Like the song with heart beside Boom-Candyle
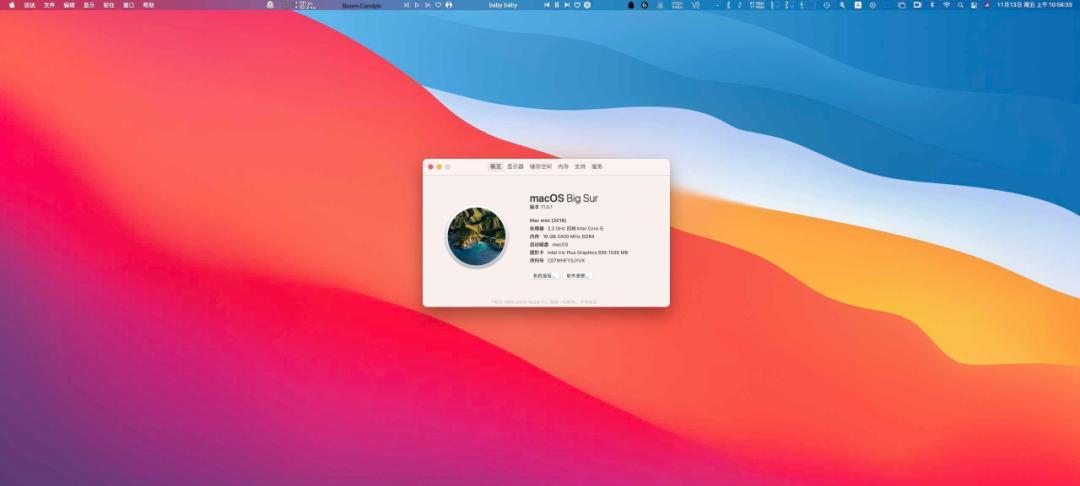Viewport: 1080px width, 486px height. pyautogui.click(x=438, y=5)
